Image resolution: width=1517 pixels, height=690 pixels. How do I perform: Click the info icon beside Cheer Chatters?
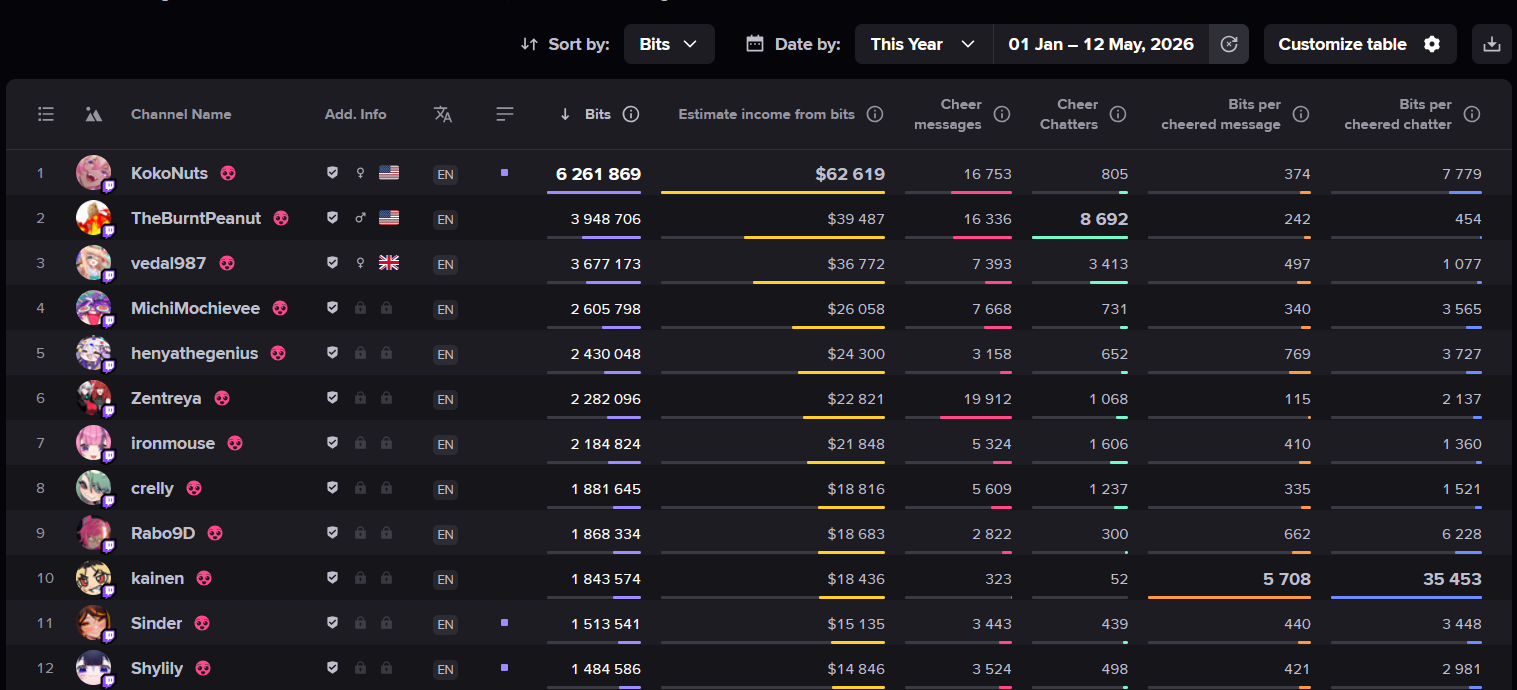click(x=1118, y=114)
